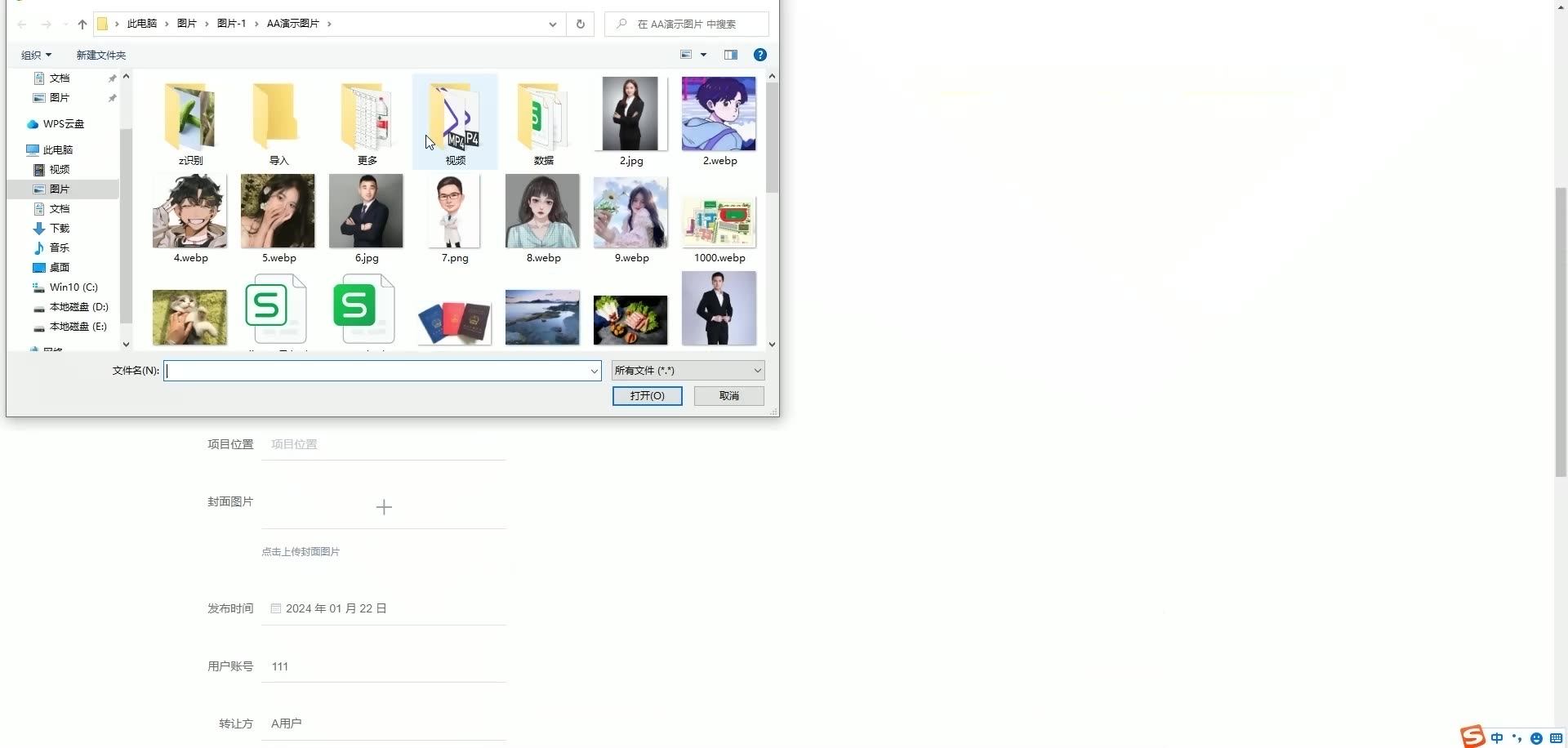Change view layout icon

pyautogui.click(x=686, y=55)
